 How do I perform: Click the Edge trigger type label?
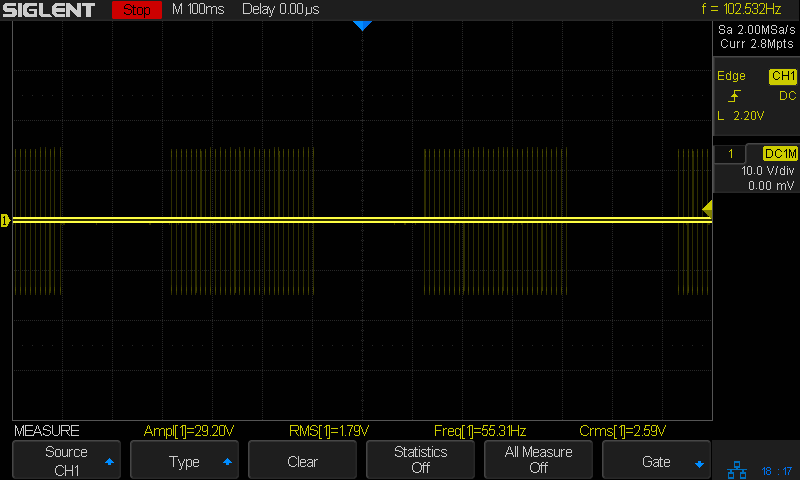pos(731,76)
